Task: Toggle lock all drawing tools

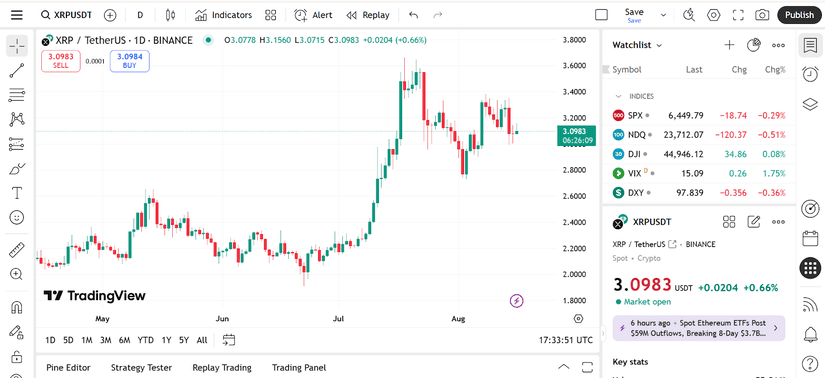Action: (x=17, y=357)
